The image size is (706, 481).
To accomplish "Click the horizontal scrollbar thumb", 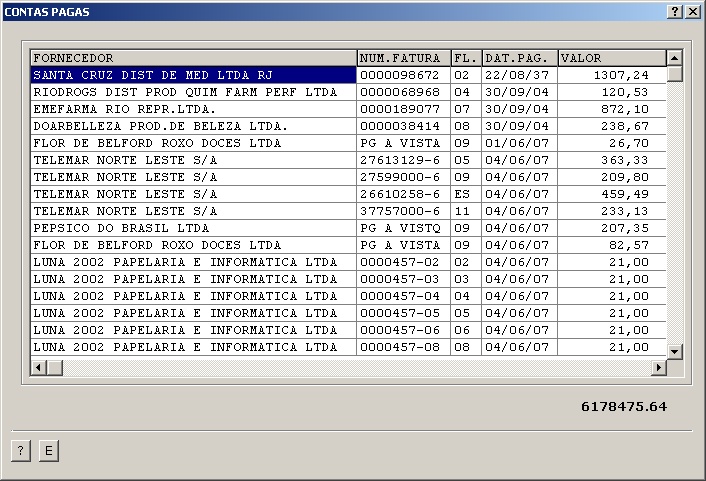I will click(x=55, y=368).
